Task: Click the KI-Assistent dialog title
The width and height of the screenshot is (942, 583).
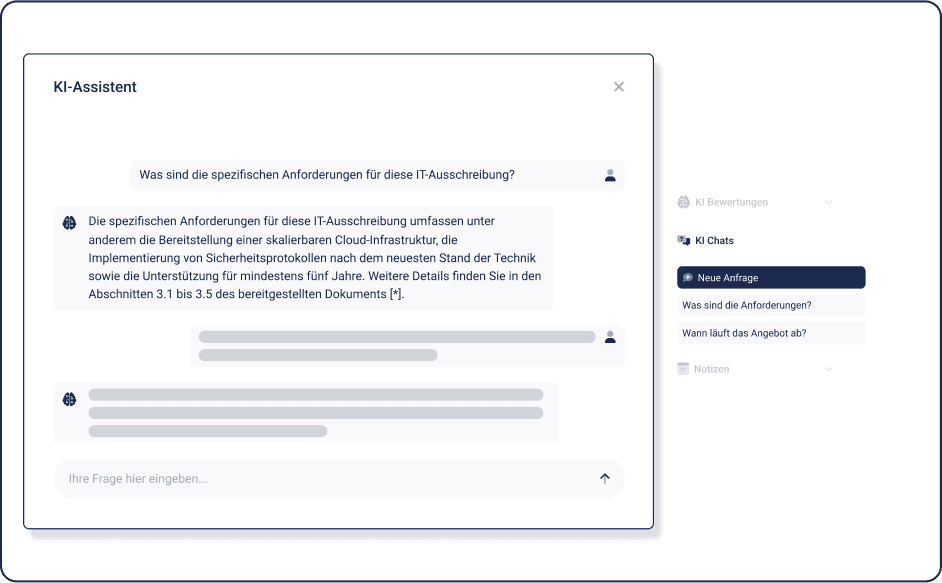Action: point(95,87)
